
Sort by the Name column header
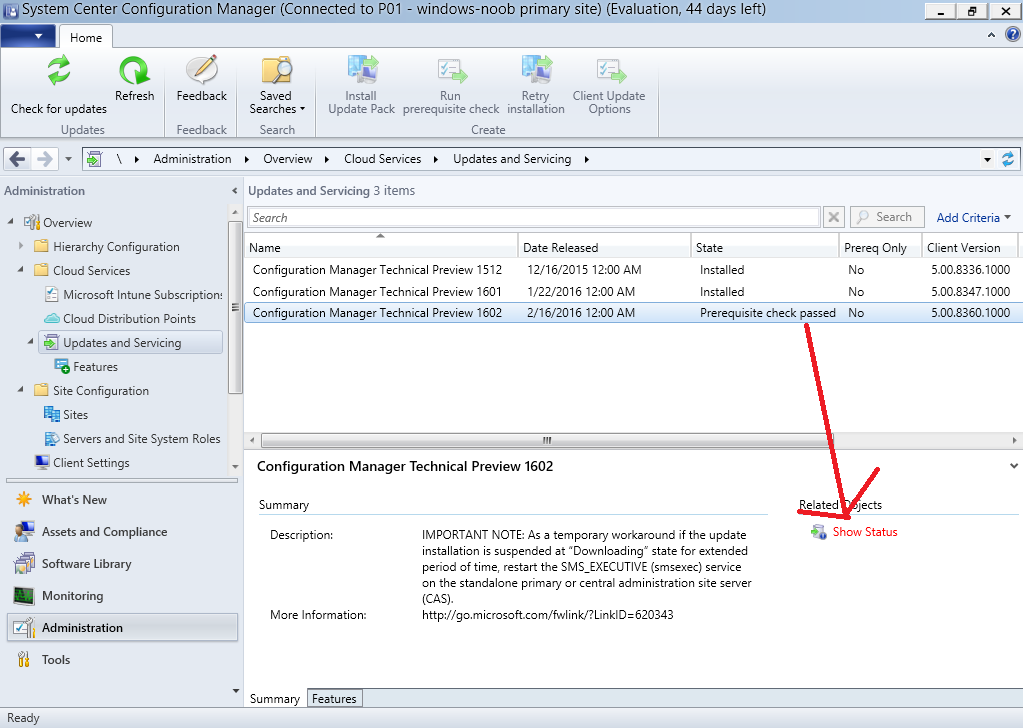[x=381, y=247]
